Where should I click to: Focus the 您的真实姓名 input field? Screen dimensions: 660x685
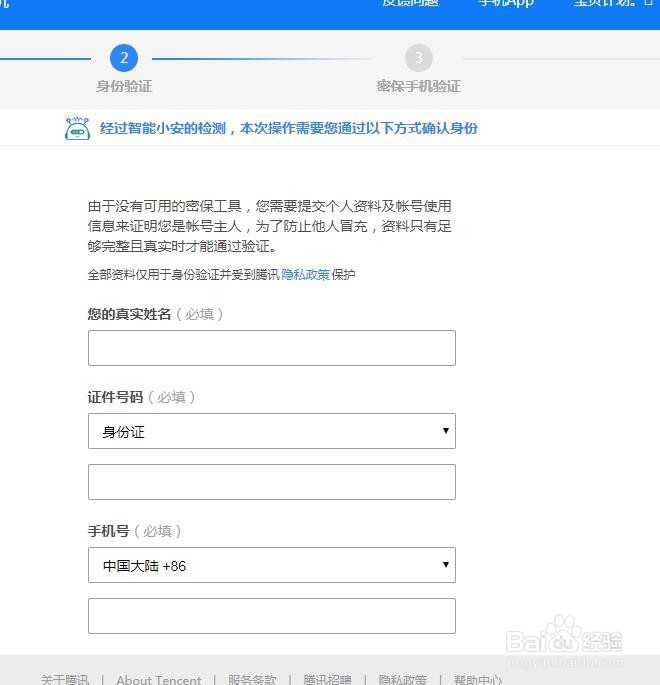tap(272, 348)
